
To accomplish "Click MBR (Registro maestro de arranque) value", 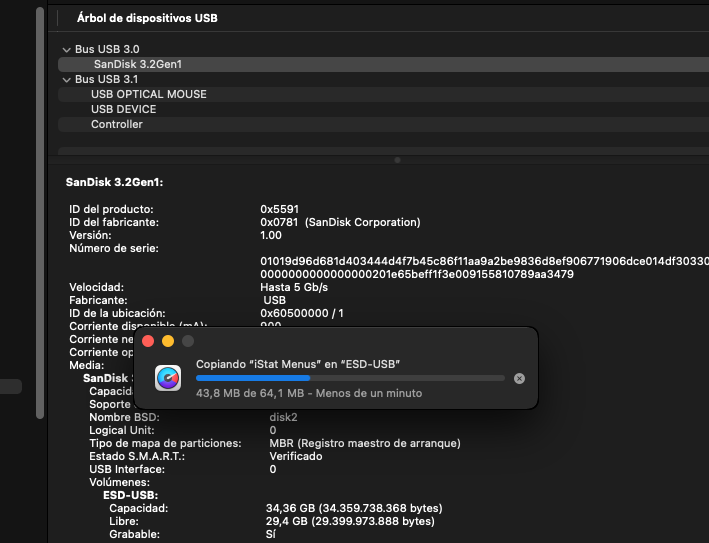I will pos(365,444).
